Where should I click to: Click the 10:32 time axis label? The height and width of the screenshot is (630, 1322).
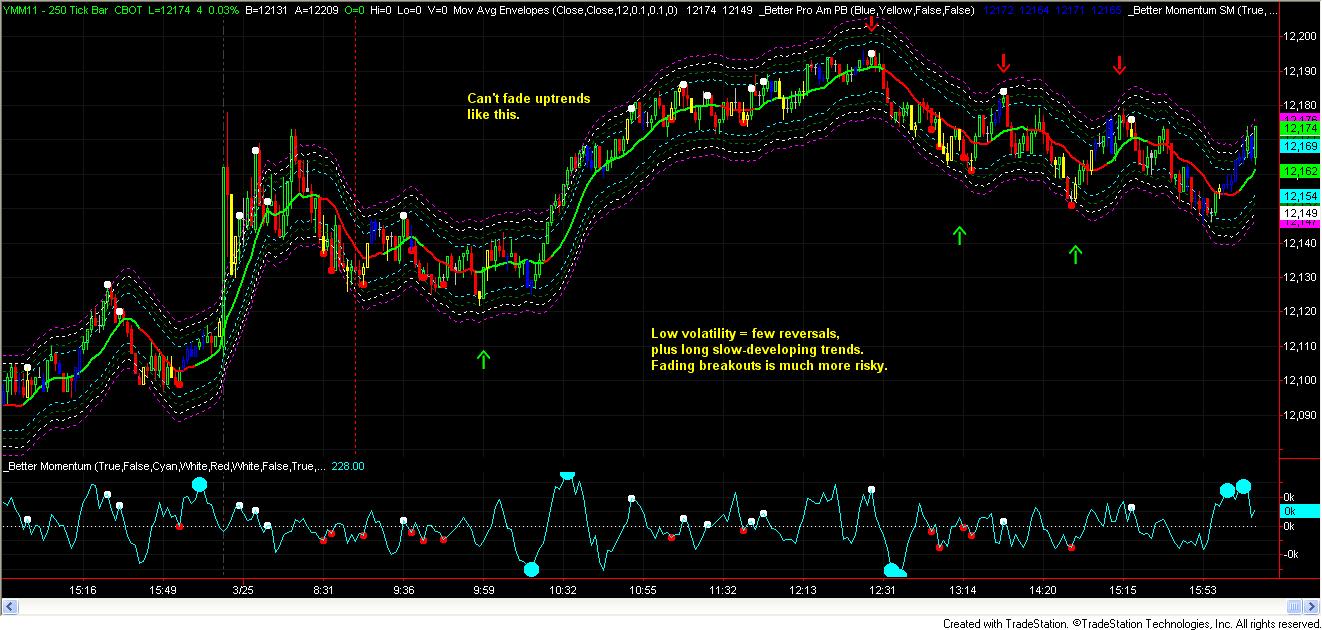563,591
